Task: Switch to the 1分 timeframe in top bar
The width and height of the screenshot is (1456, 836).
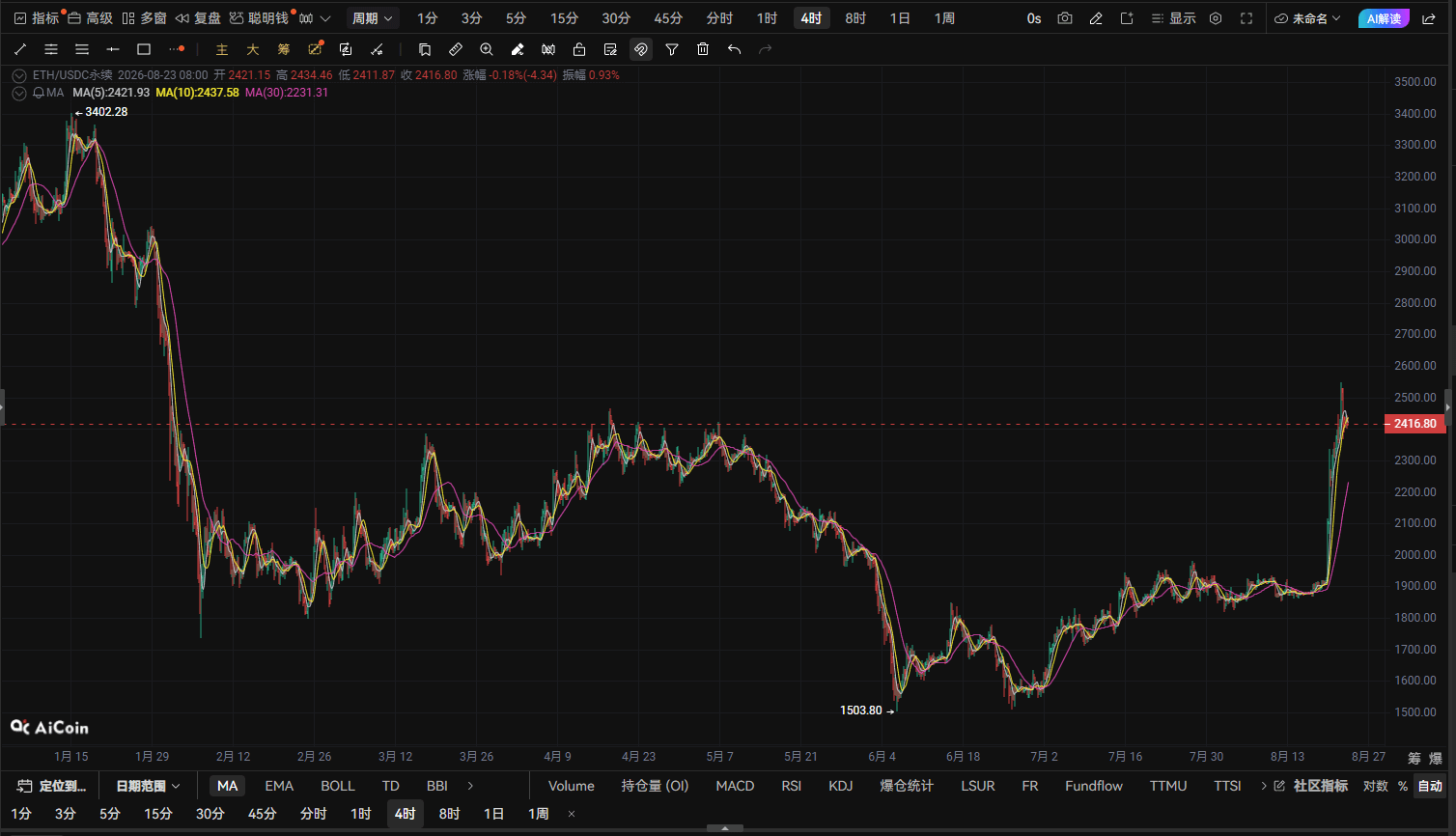Action: click(x=428, y=18)
